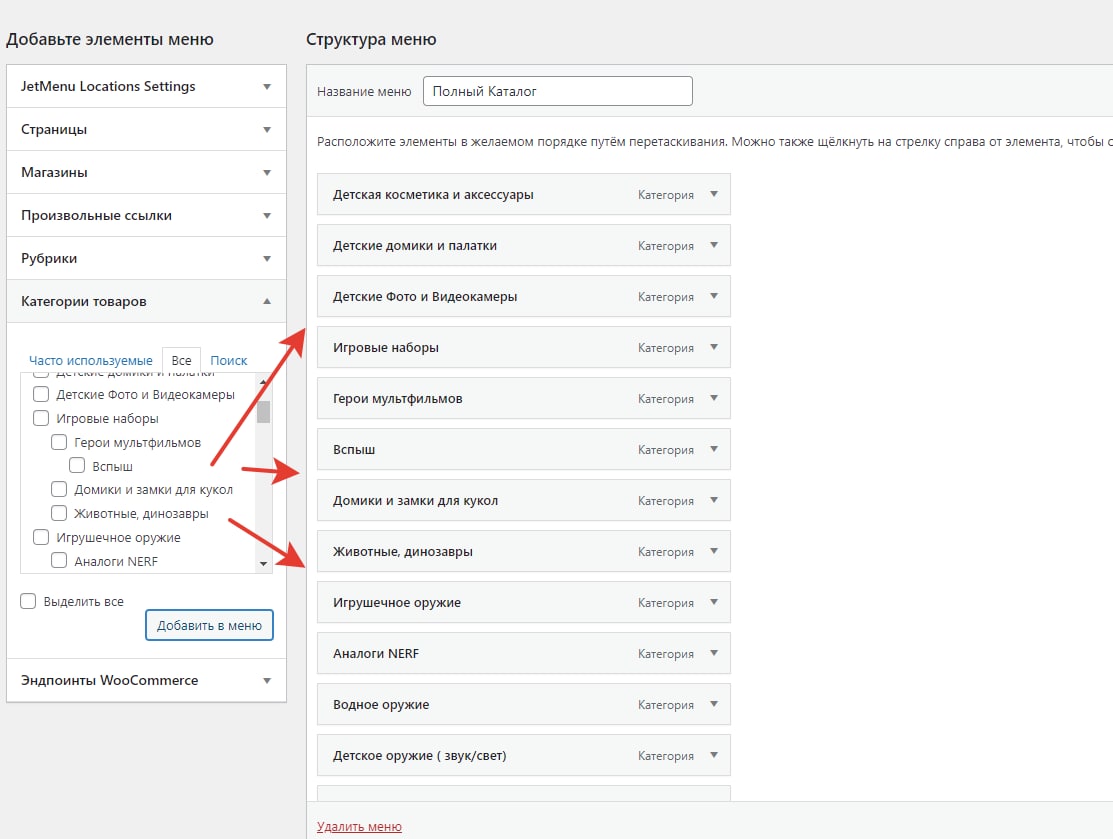Select the Вспыш menu item title

354,450
